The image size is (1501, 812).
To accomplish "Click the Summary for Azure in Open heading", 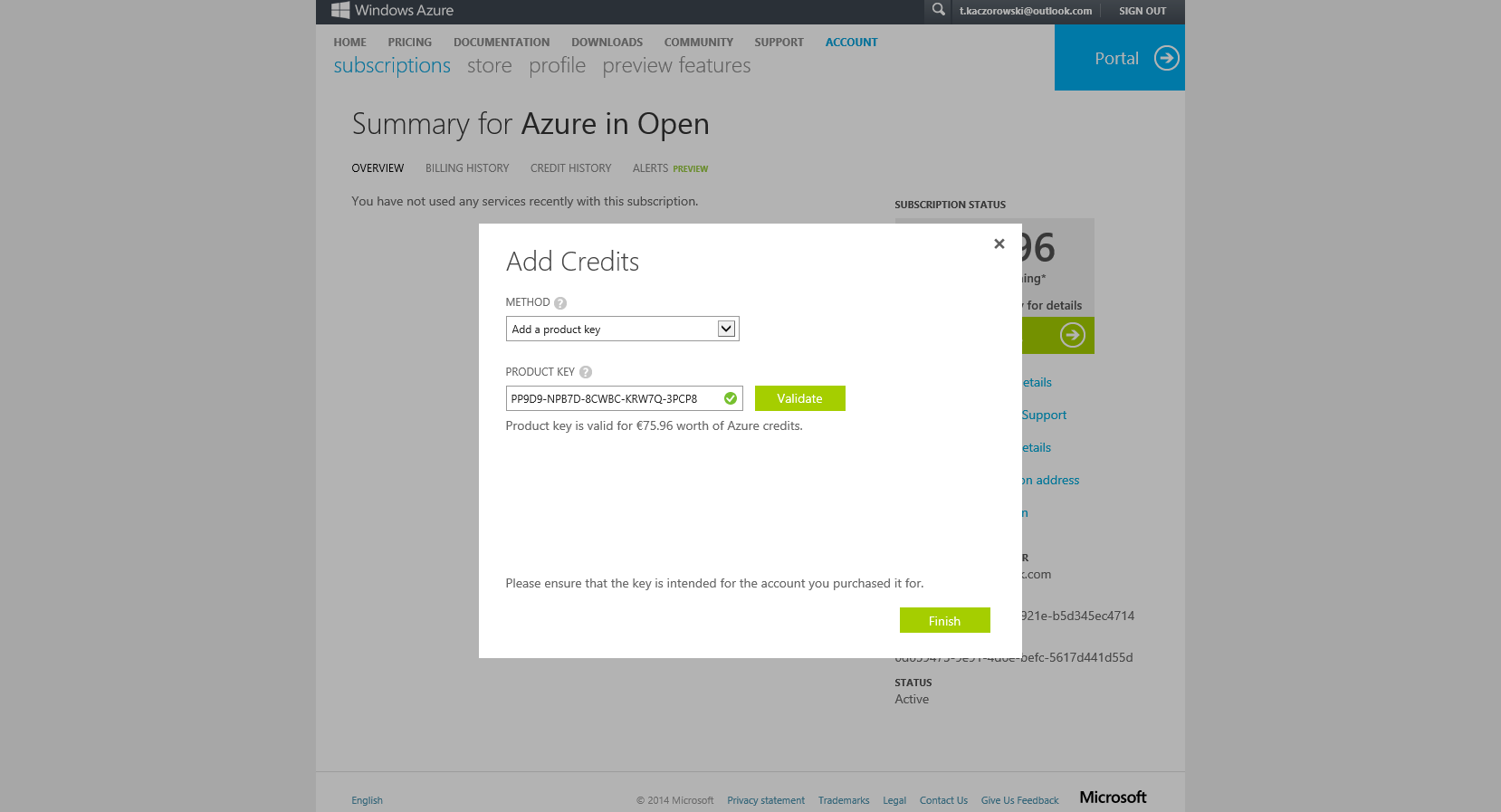I will click(x=531, y=124).
